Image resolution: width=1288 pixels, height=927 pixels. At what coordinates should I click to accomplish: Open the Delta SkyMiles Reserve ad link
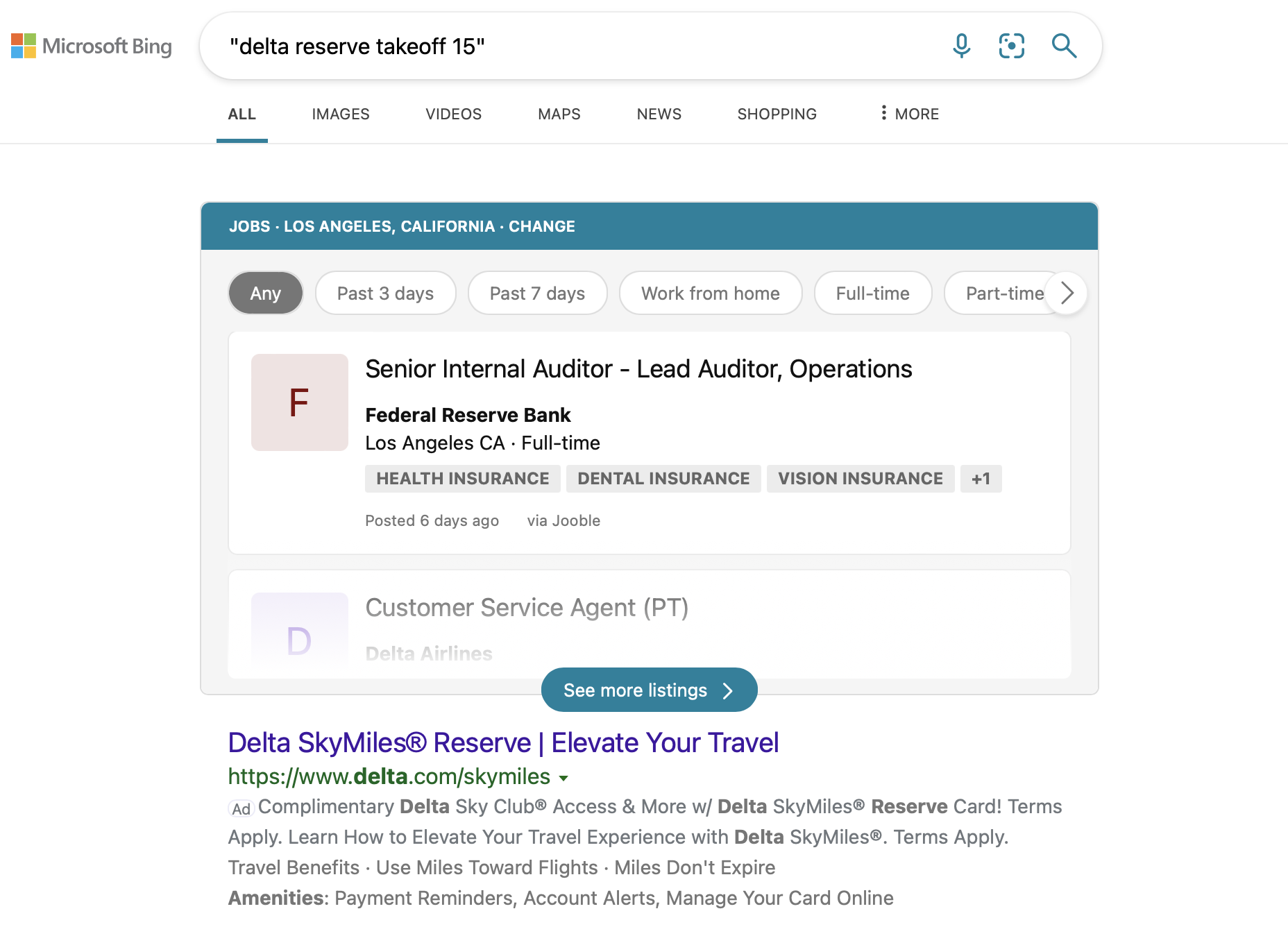[503, 742]
